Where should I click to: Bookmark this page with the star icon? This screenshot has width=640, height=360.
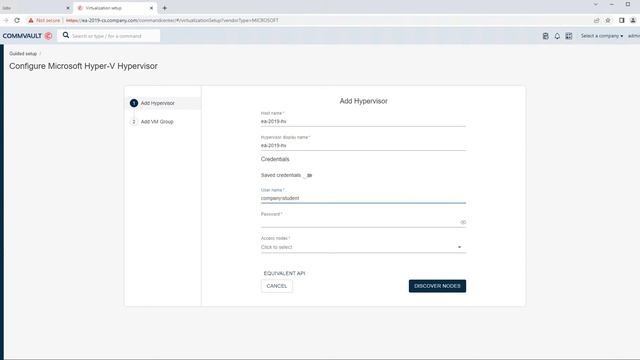tap(608, 20)
